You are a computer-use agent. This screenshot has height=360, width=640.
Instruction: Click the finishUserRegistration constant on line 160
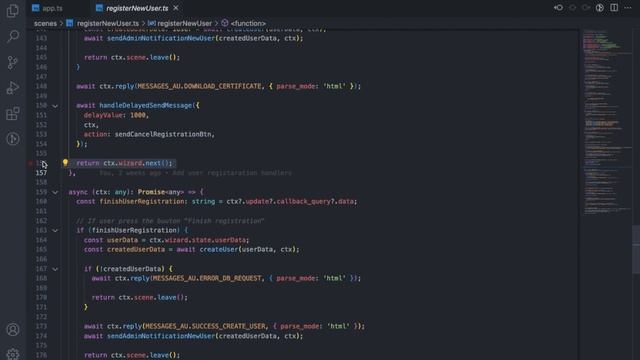tap(142, 201)
